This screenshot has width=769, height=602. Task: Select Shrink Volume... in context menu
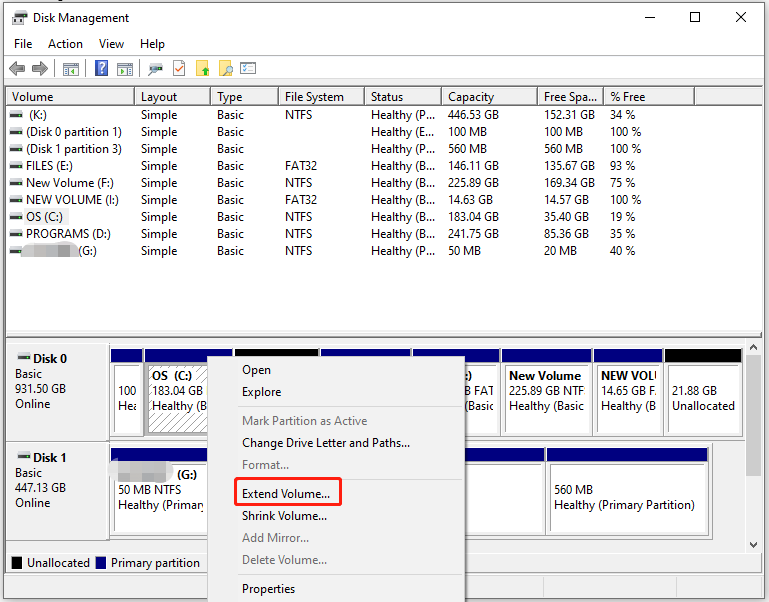click(284, 516)
